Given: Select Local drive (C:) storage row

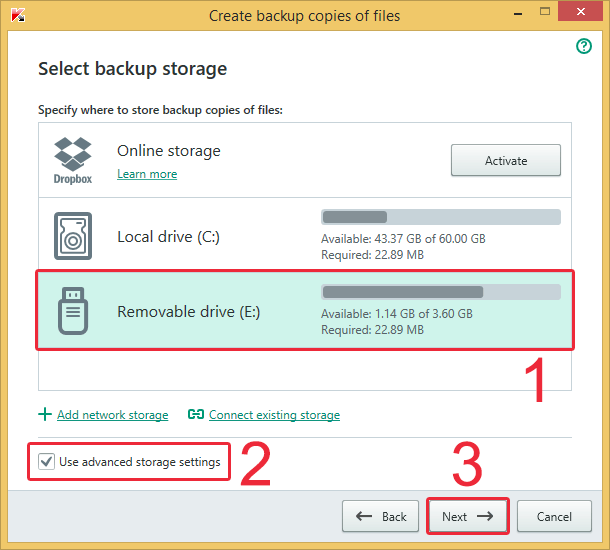Looking at the screenshot, I should pyautogui.click(x=305, y=235).
